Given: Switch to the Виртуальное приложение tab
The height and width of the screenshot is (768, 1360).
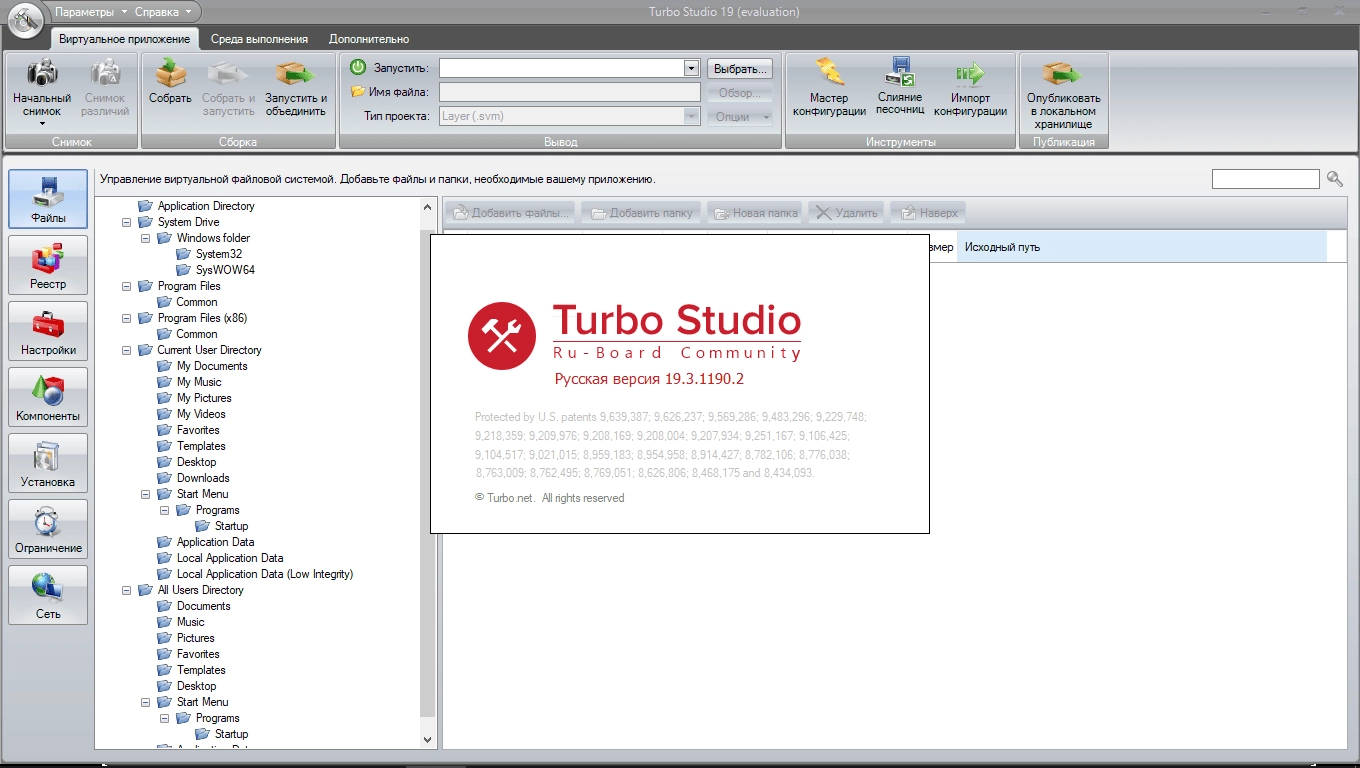Looking at the screenshot, I should pos(125,39).
